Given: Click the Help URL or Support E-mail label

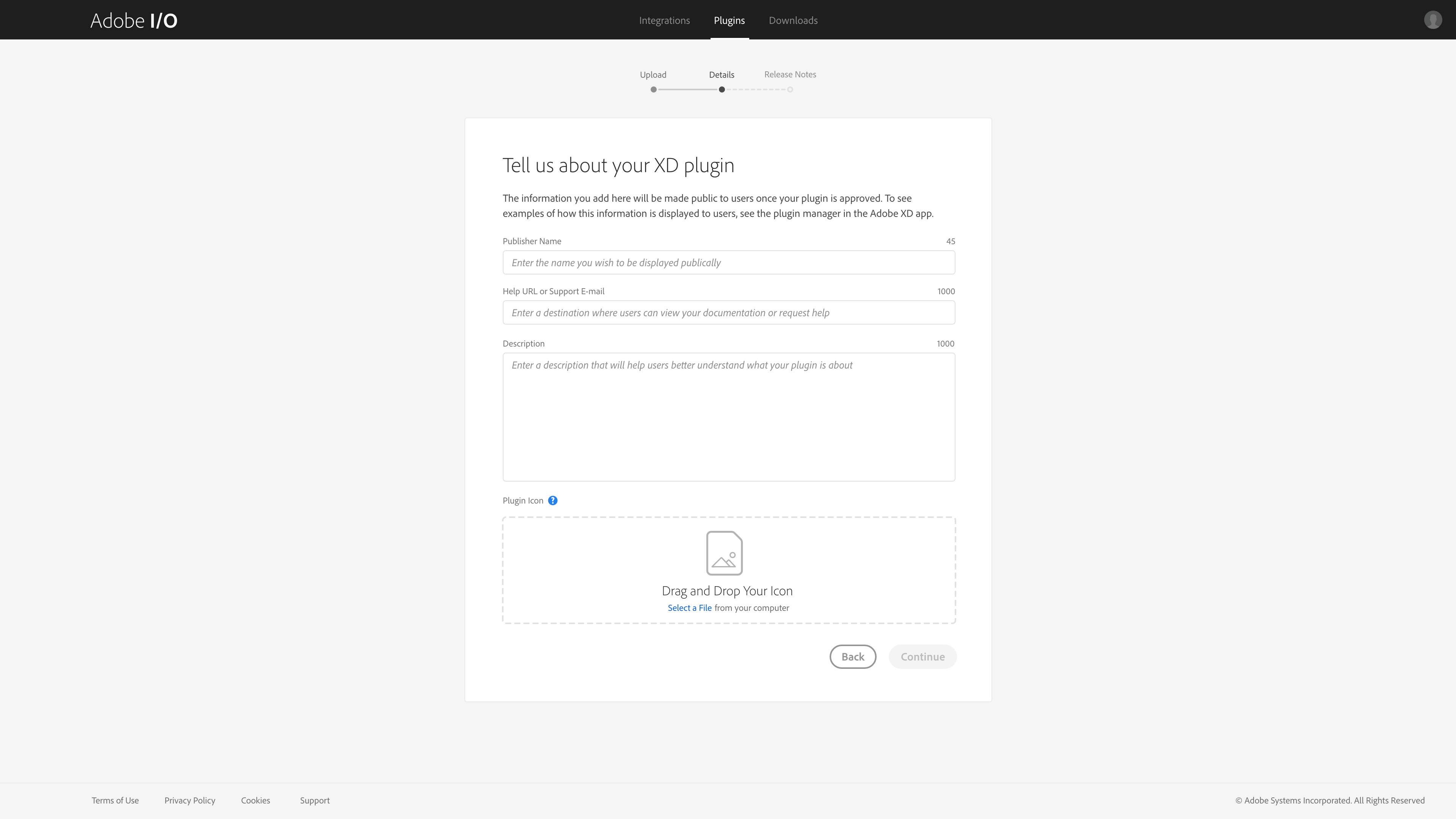Looking at the screenshot, I should pyautogui.click(x=553, y=291).
